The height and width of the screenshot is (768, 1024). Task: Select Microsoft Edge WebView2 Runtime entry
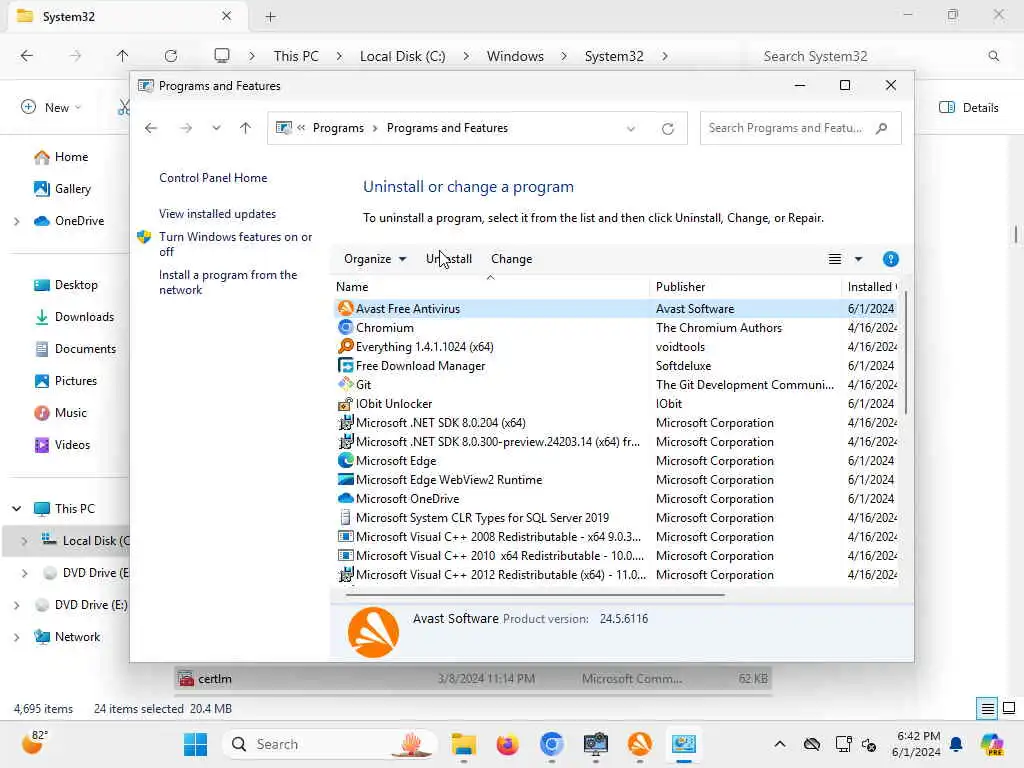click(617, 479)
